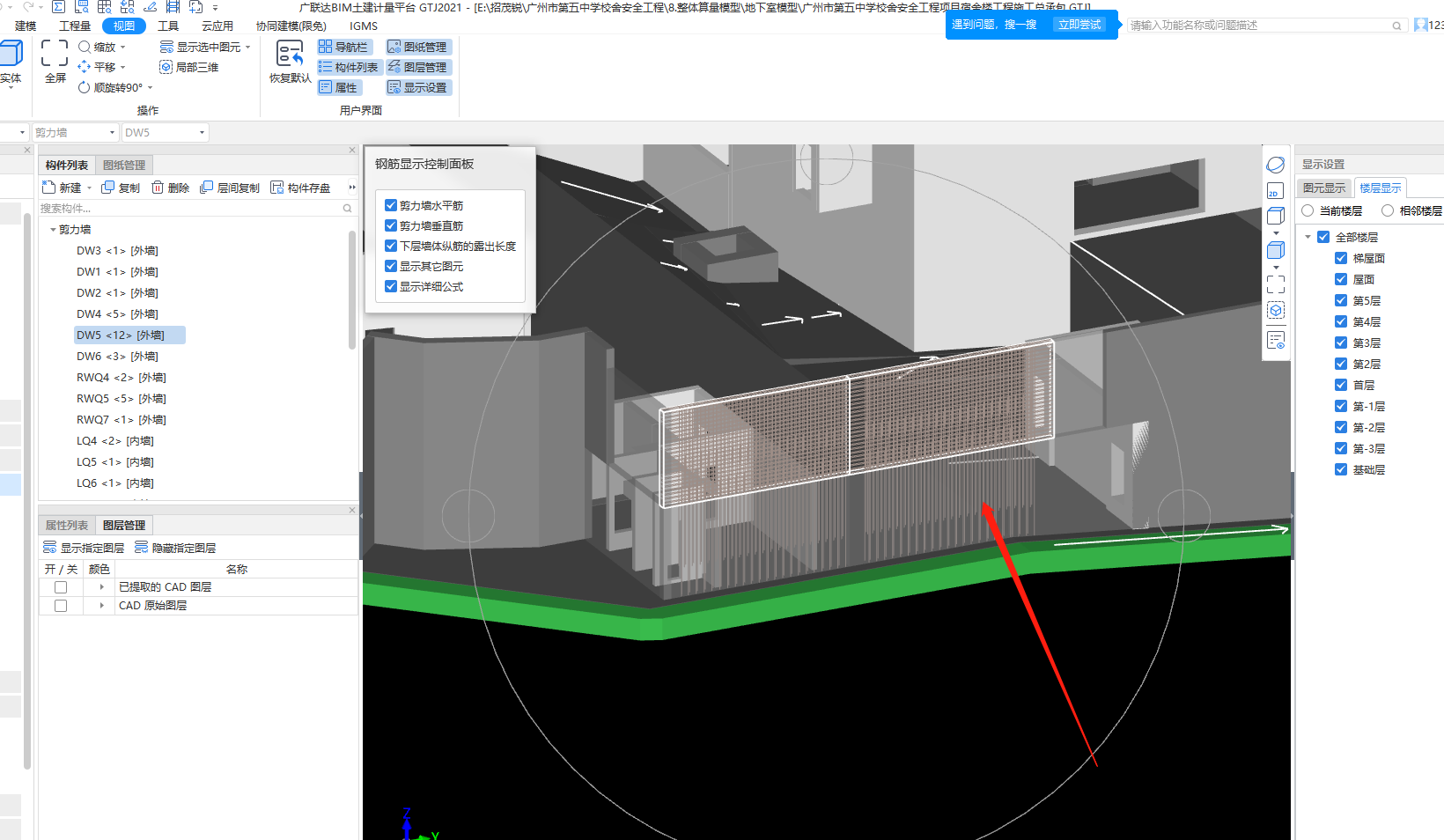Click the 复制 copy component button
Image resolution: width=1444 pixels, height=840 pixels.
[x=121, y=188]
